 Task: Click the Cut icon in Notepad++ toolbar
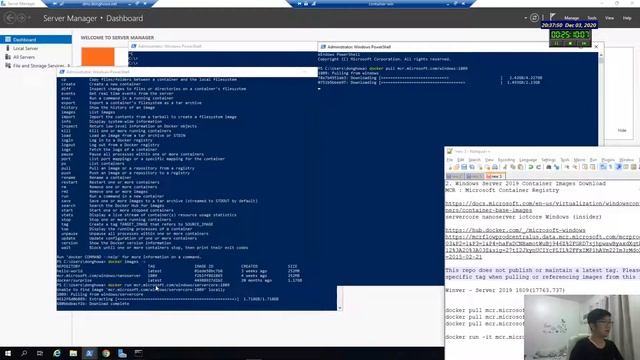pyautogui.click(x=505, y=167)
